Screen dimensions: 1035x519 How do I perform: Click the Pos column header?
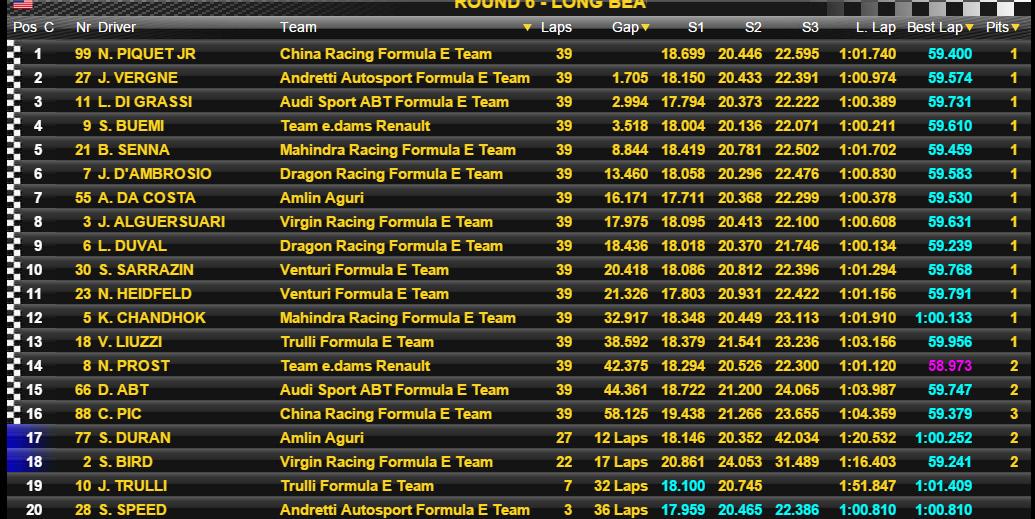tap(25, 27)
